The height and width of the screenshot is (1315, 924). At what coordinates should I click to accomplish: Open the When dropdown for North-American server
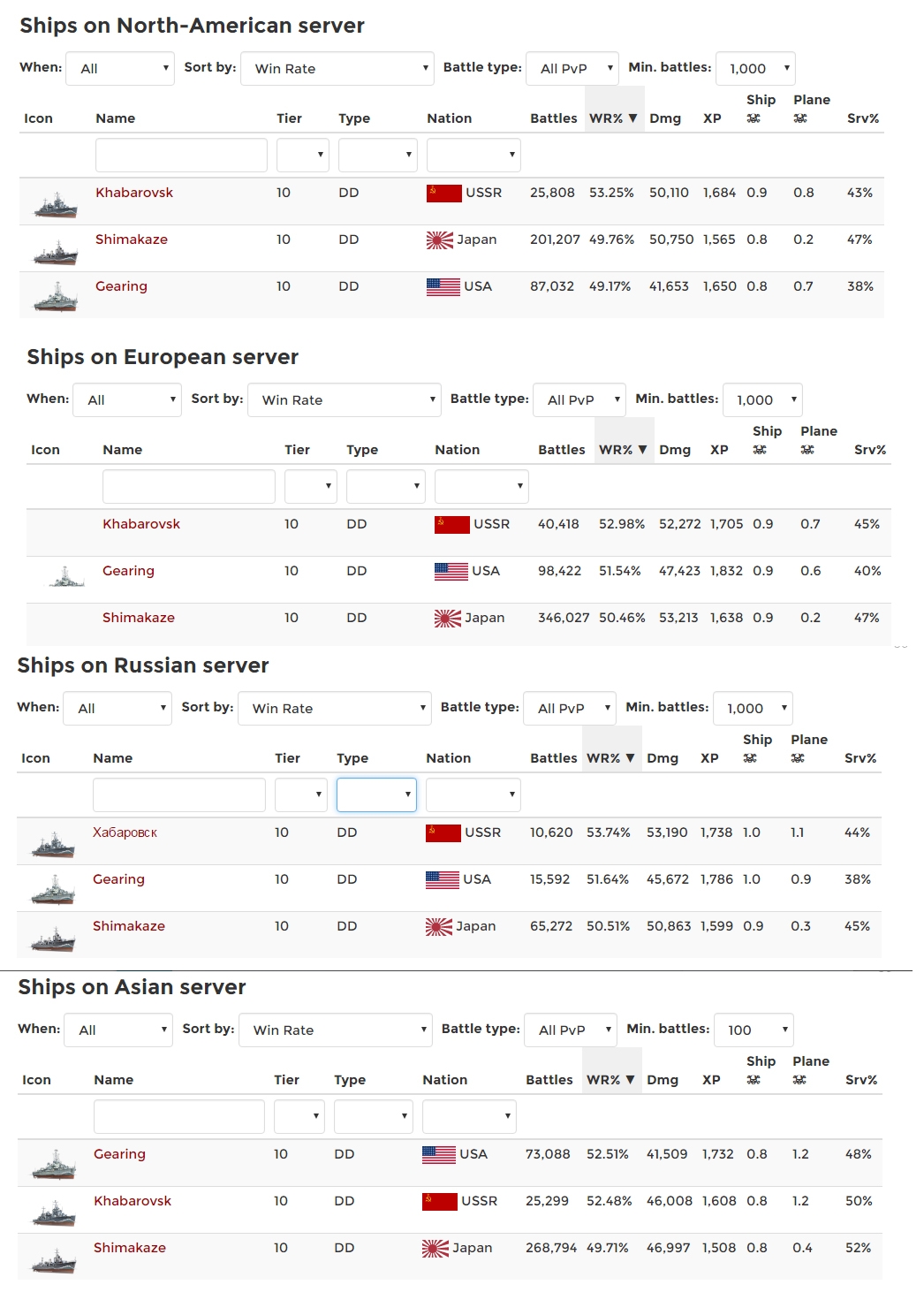pos(121,68)
